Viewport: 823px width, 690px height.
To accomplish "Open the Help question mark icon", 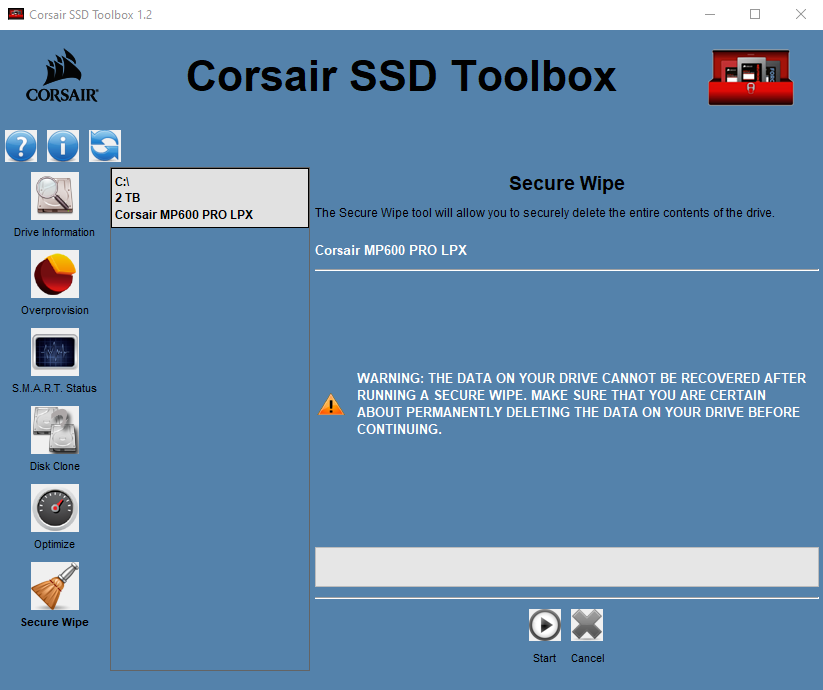I will click(x=21, y=146).
